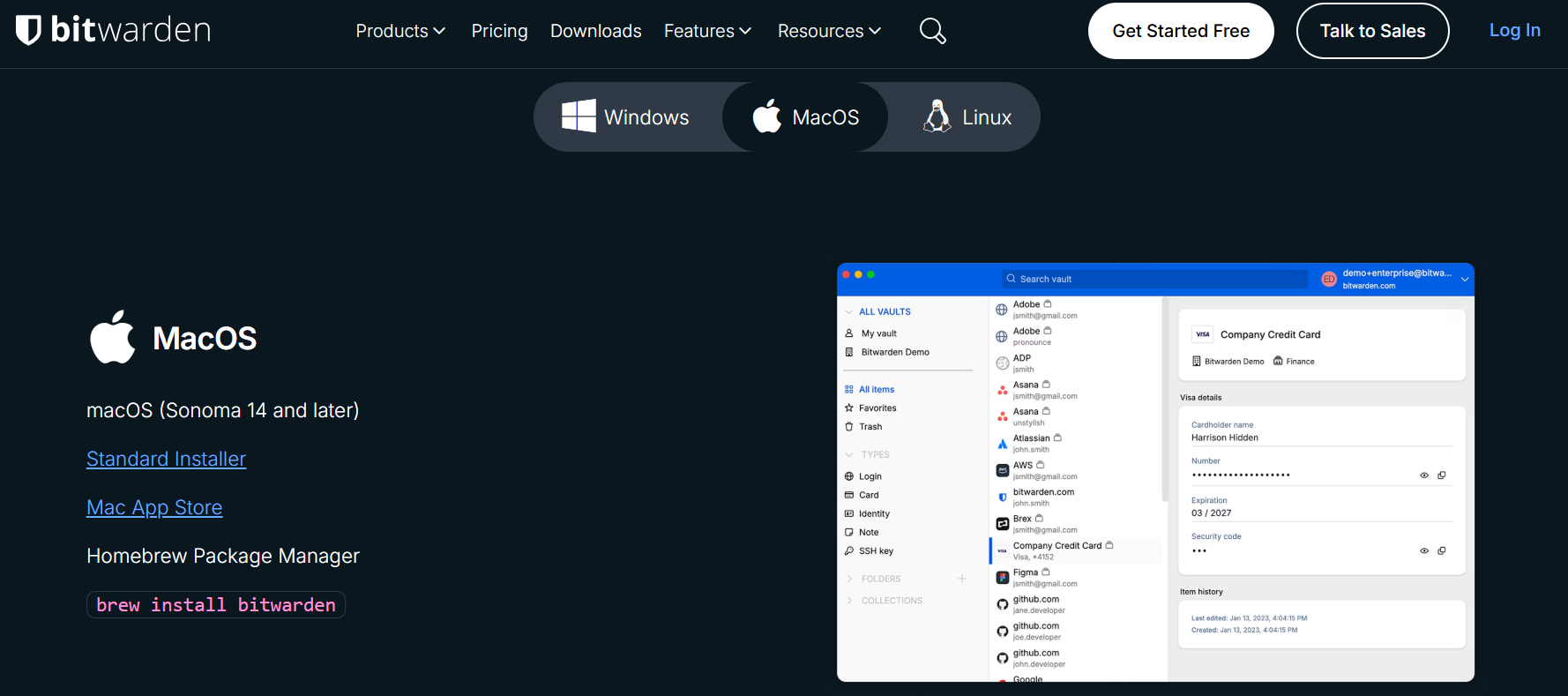1568x696 pixels.
Task: Open the Downloads menu item
Action: (596, 31)
